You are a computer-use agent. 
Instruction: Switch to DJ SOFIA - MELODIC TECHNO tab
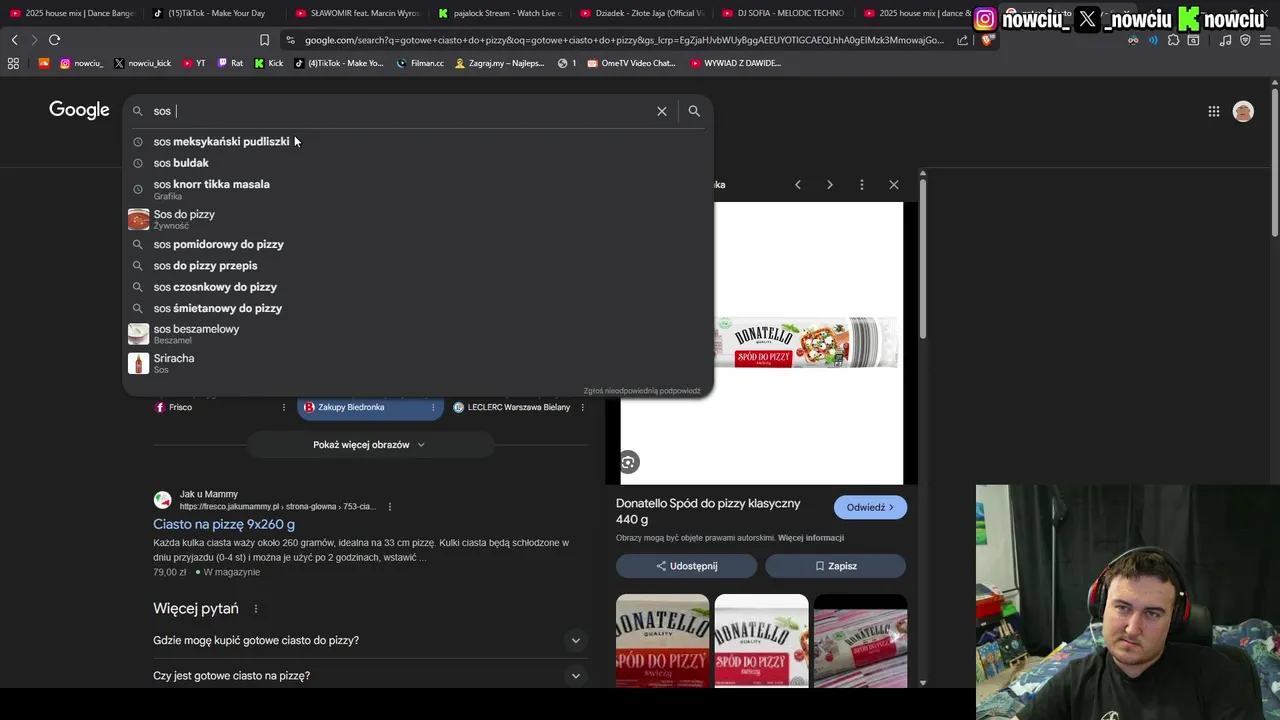tap(785, 13)
